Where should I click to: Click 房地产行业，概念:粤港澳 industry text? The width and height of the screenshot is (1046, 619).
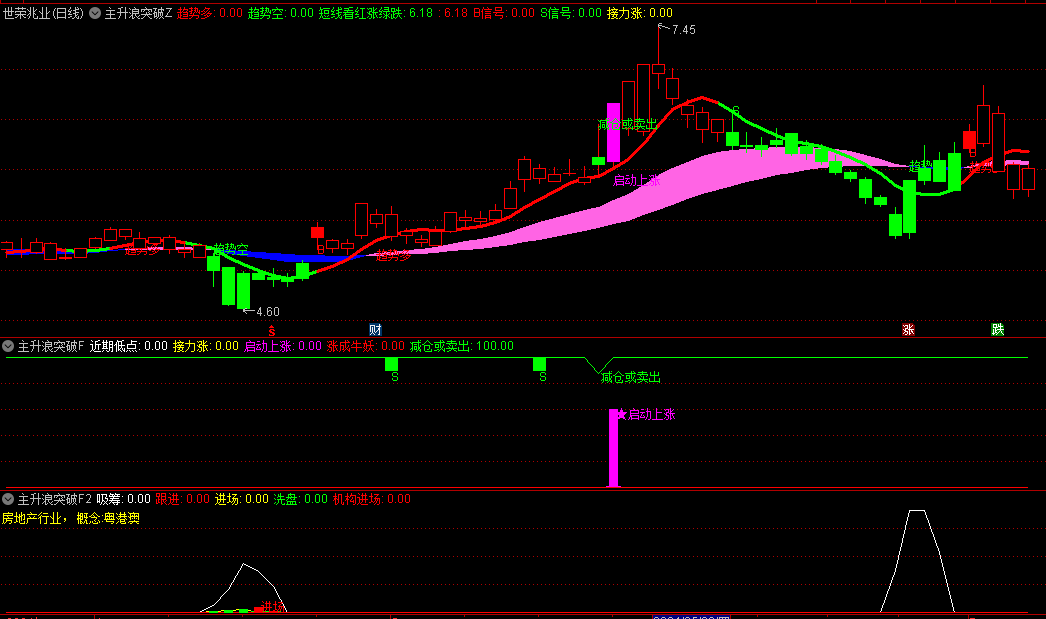71,518
